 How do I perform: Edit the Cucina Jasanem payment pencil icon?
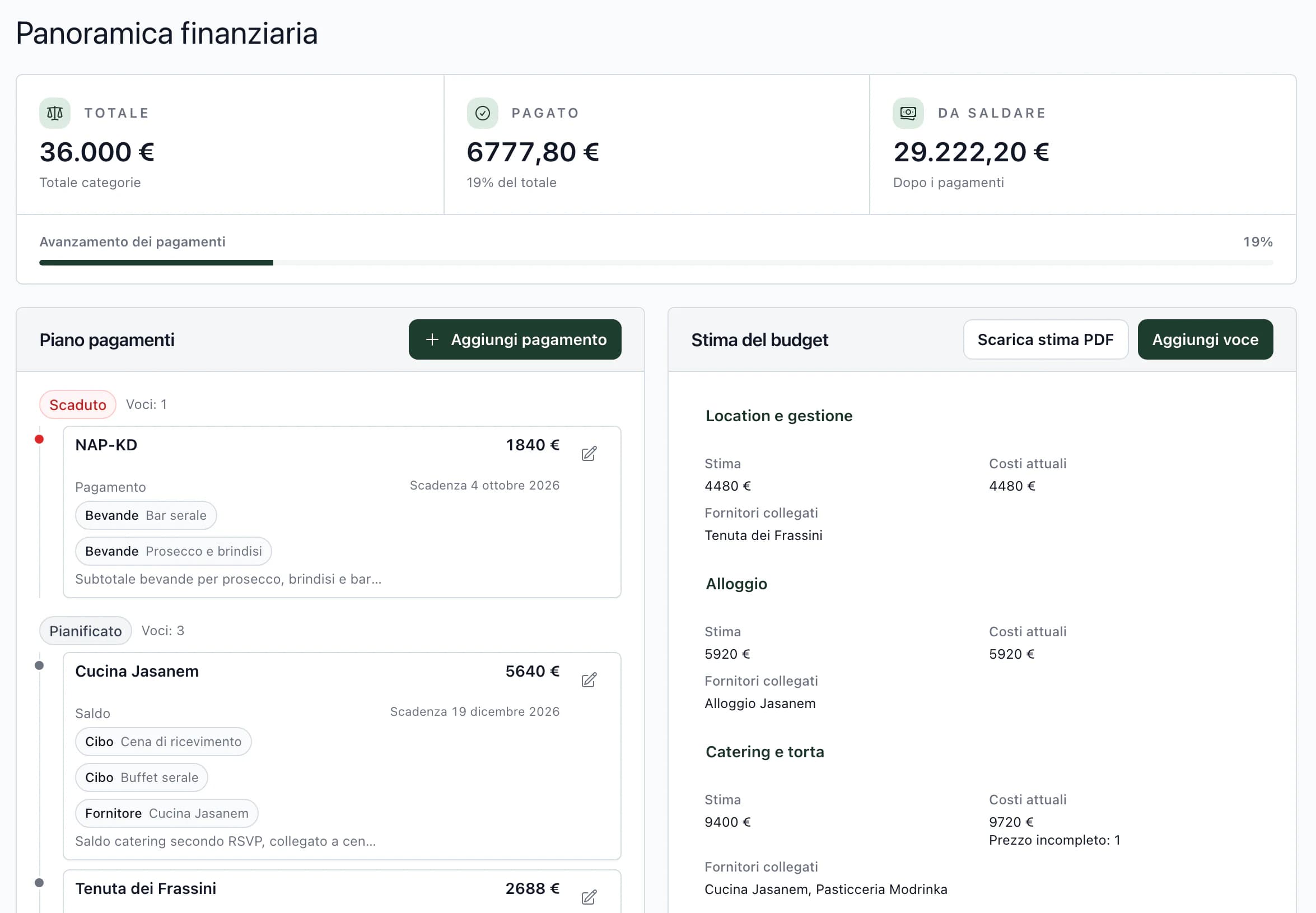[589, 679]
